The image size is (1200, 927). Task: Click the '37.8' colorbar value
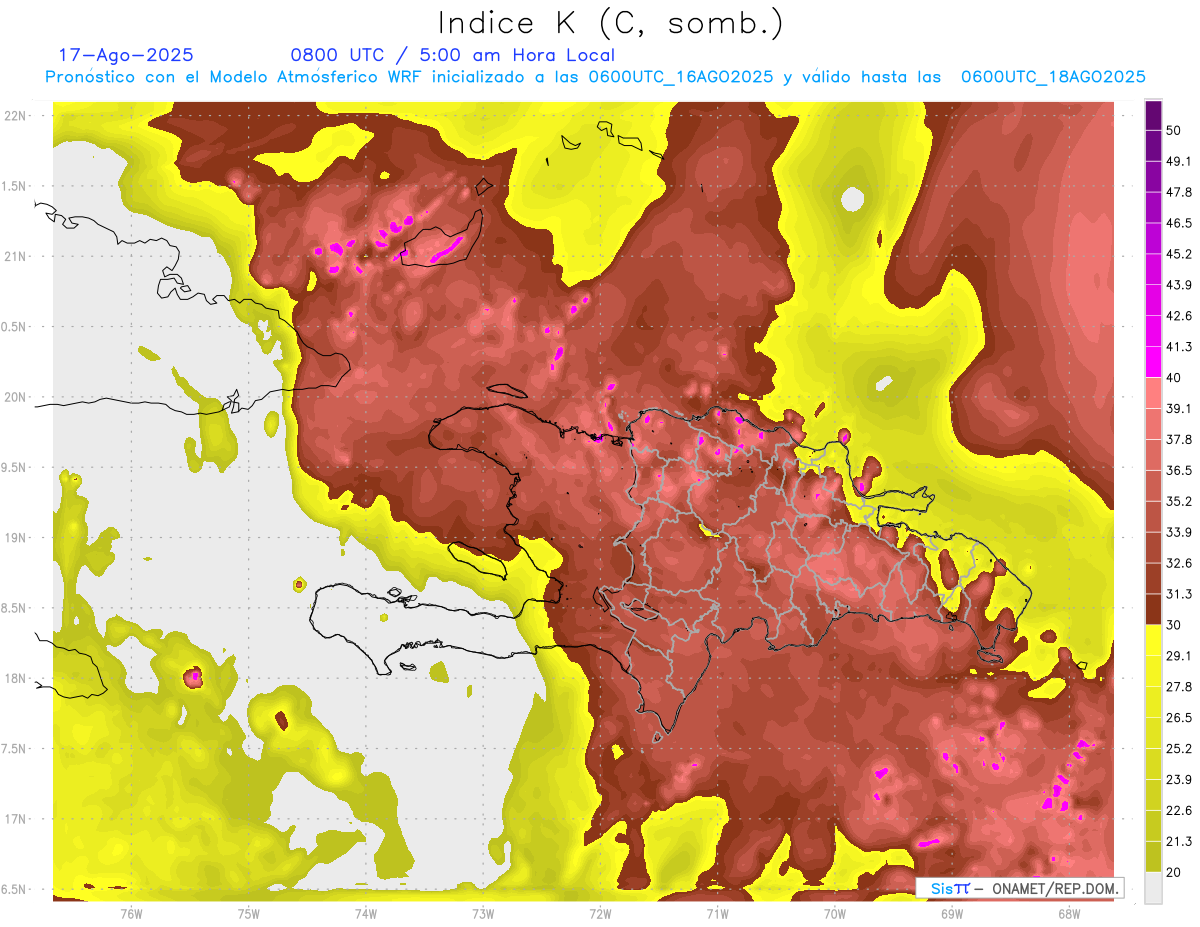(x=1179, y=439)
